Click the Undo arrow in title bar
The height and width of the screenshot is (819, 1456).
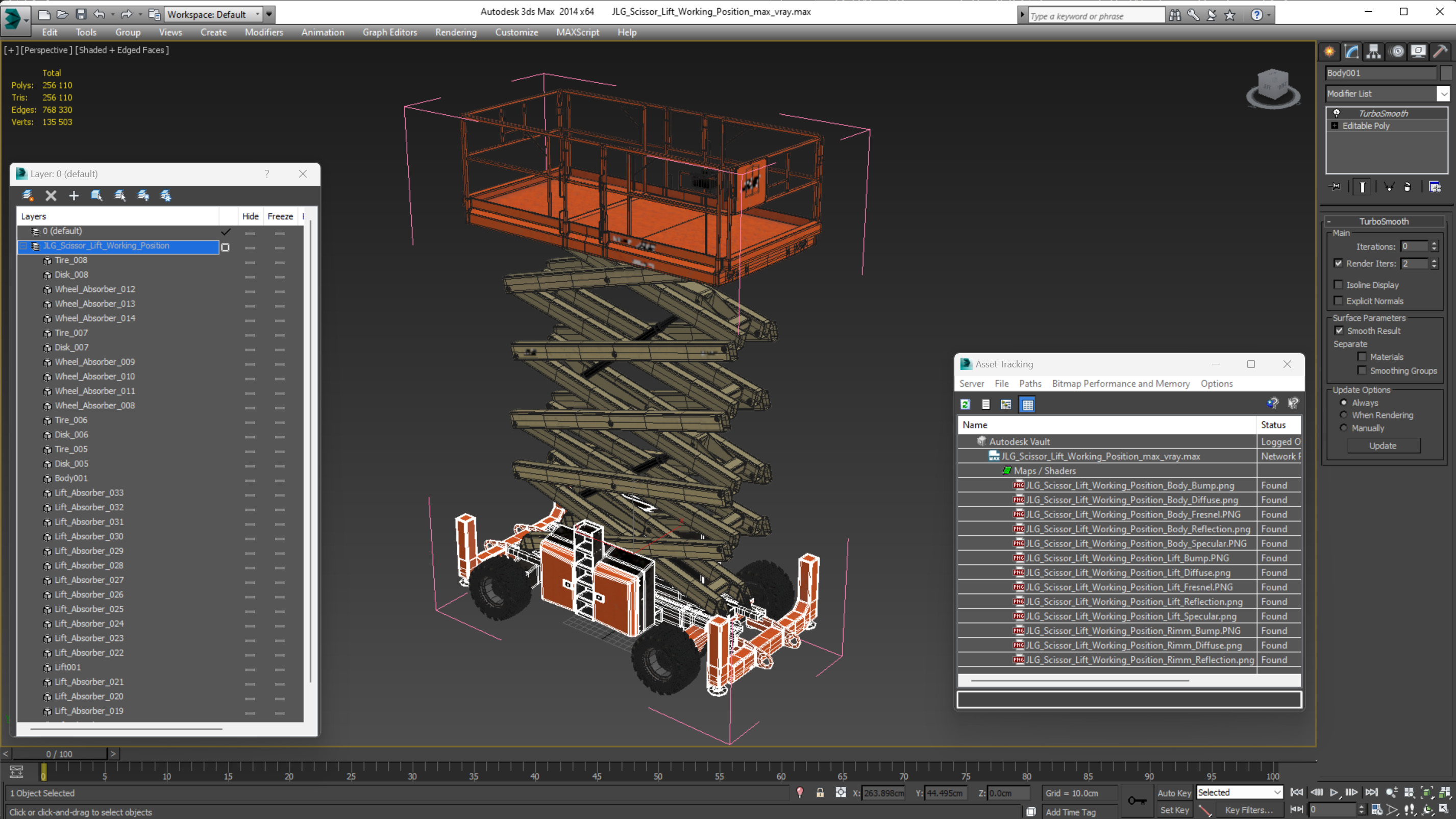pos(100,14)
